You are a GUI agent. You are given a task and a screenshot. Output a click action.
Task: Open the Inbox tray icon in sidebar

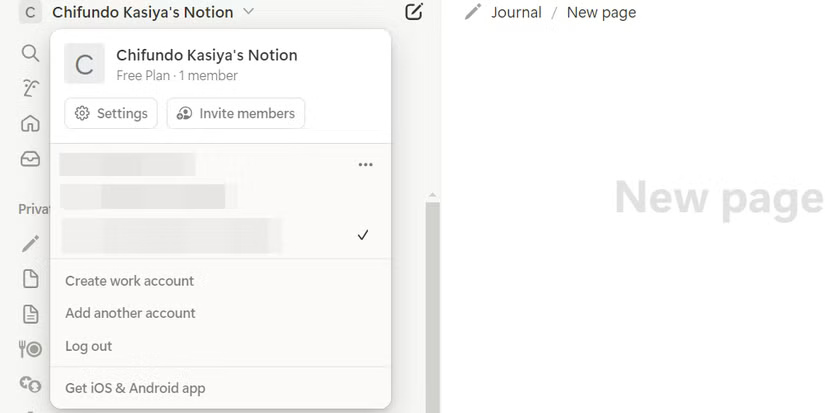[x=30, y=159]
